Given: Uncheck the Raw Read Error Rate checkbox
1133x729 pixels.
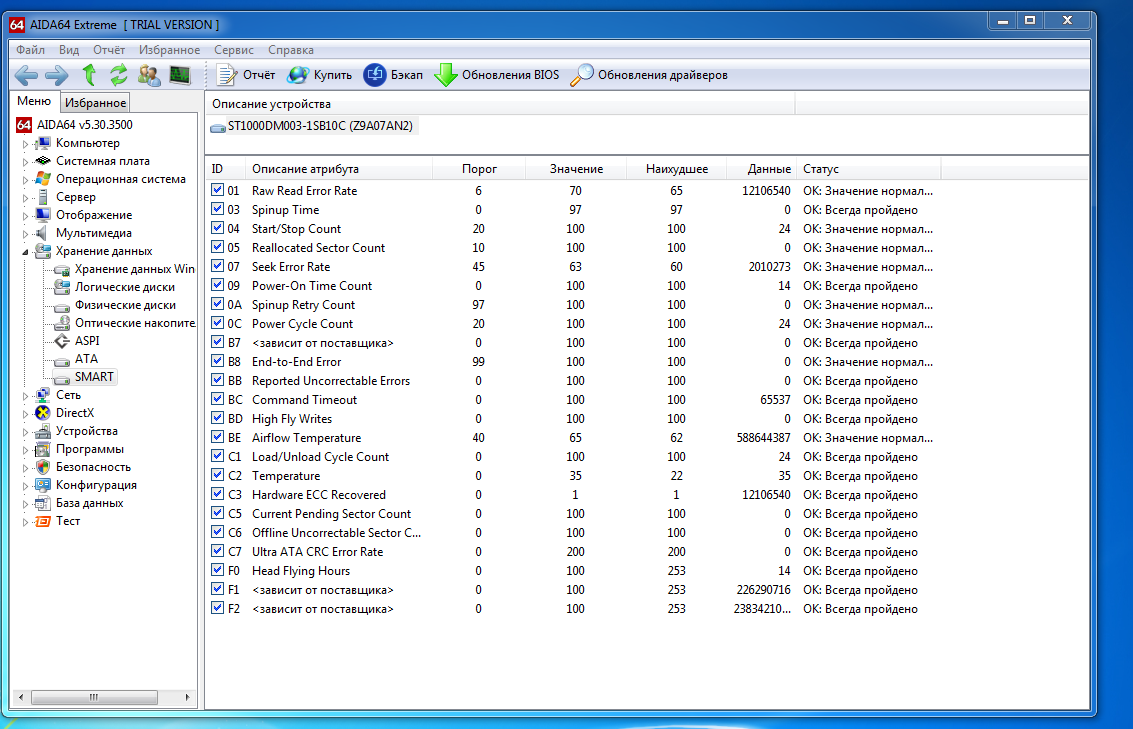Looking at the screenshot, I should coord(217,190).
